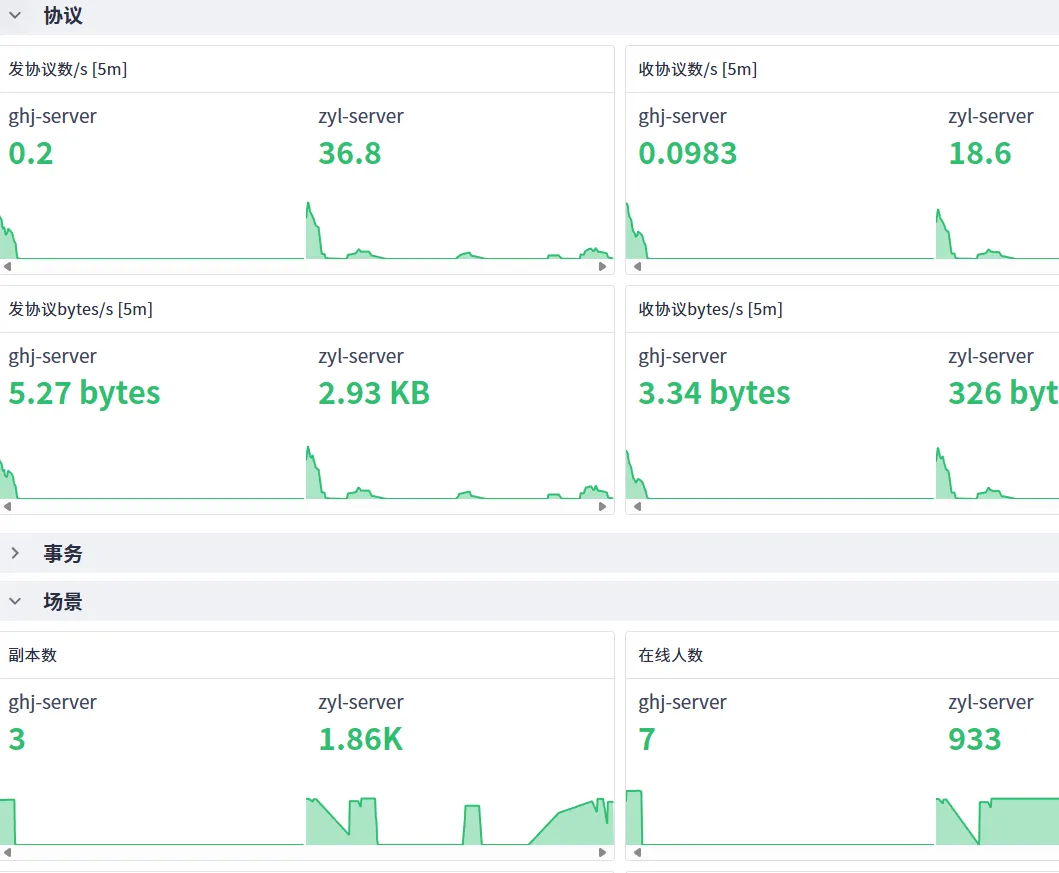Click ghj-server 5.27 bytes stat value

(x=84, y=393)
